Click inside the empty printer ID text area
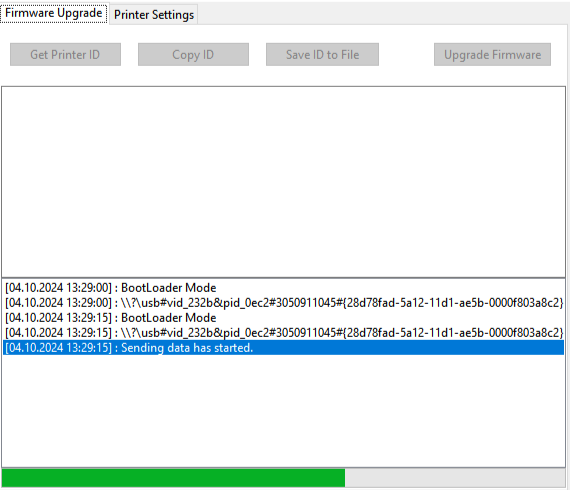The height and width of the screenshot is (490, 570). pos(284,182)
